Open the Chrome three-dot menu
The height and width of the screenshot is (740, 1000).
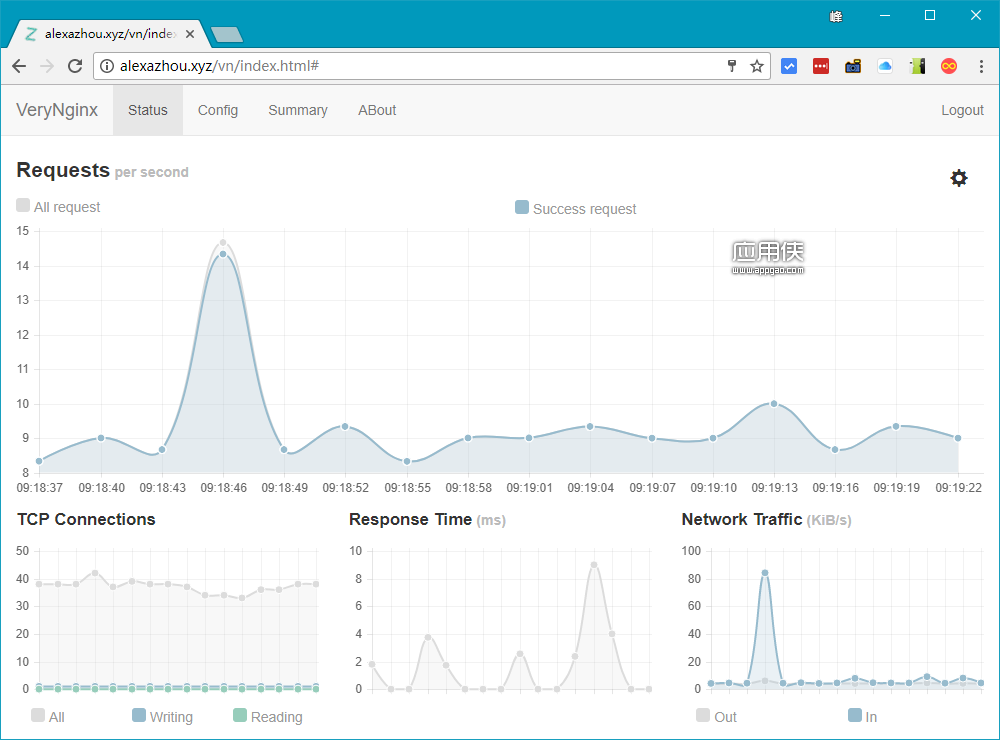981,66
